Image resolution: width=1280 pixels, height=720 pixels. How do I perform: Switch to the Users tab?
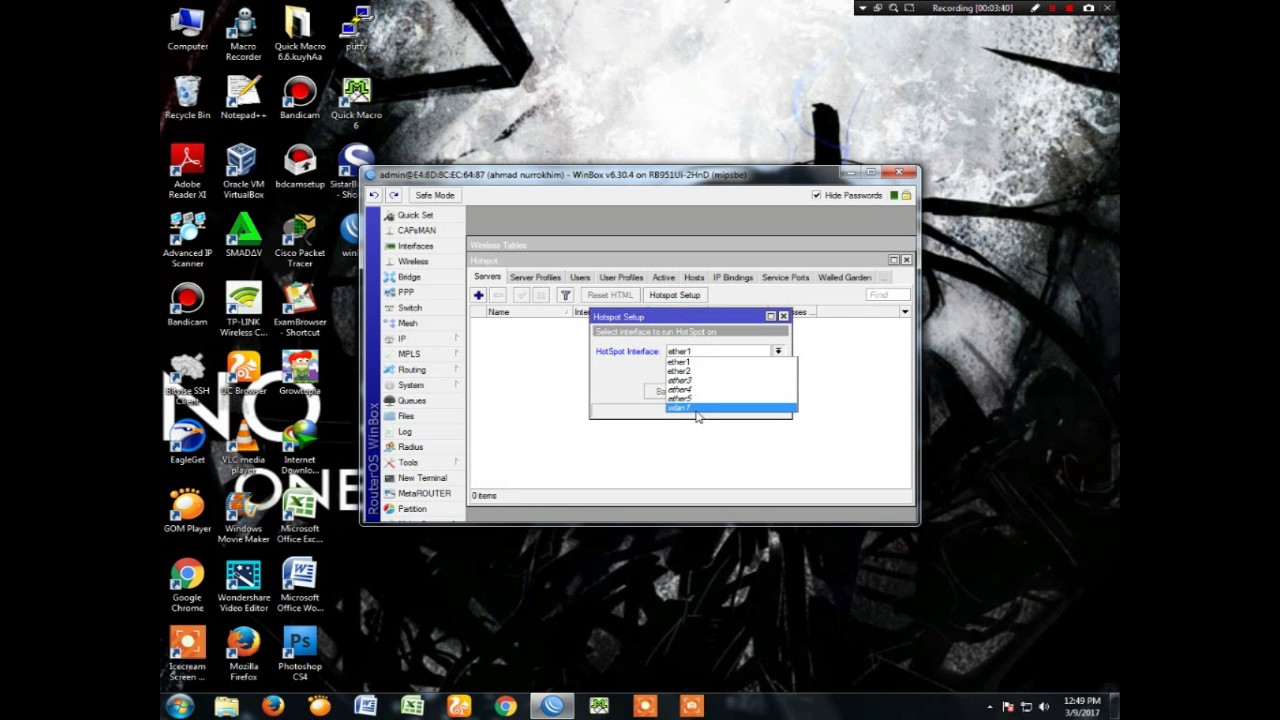click(580, 277)
